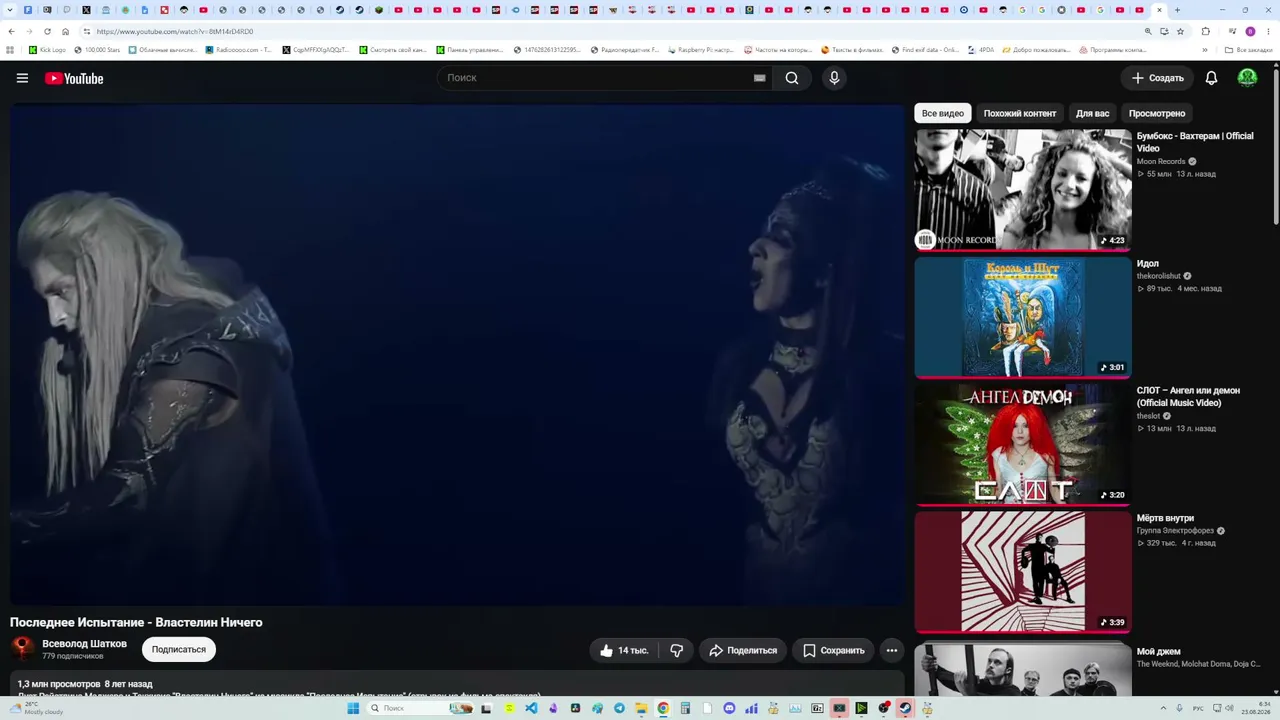Image resolution: width=1280 pixels, height=720 pixels.
Task: Open the Chrome profile avatar
Action: 1250,31
